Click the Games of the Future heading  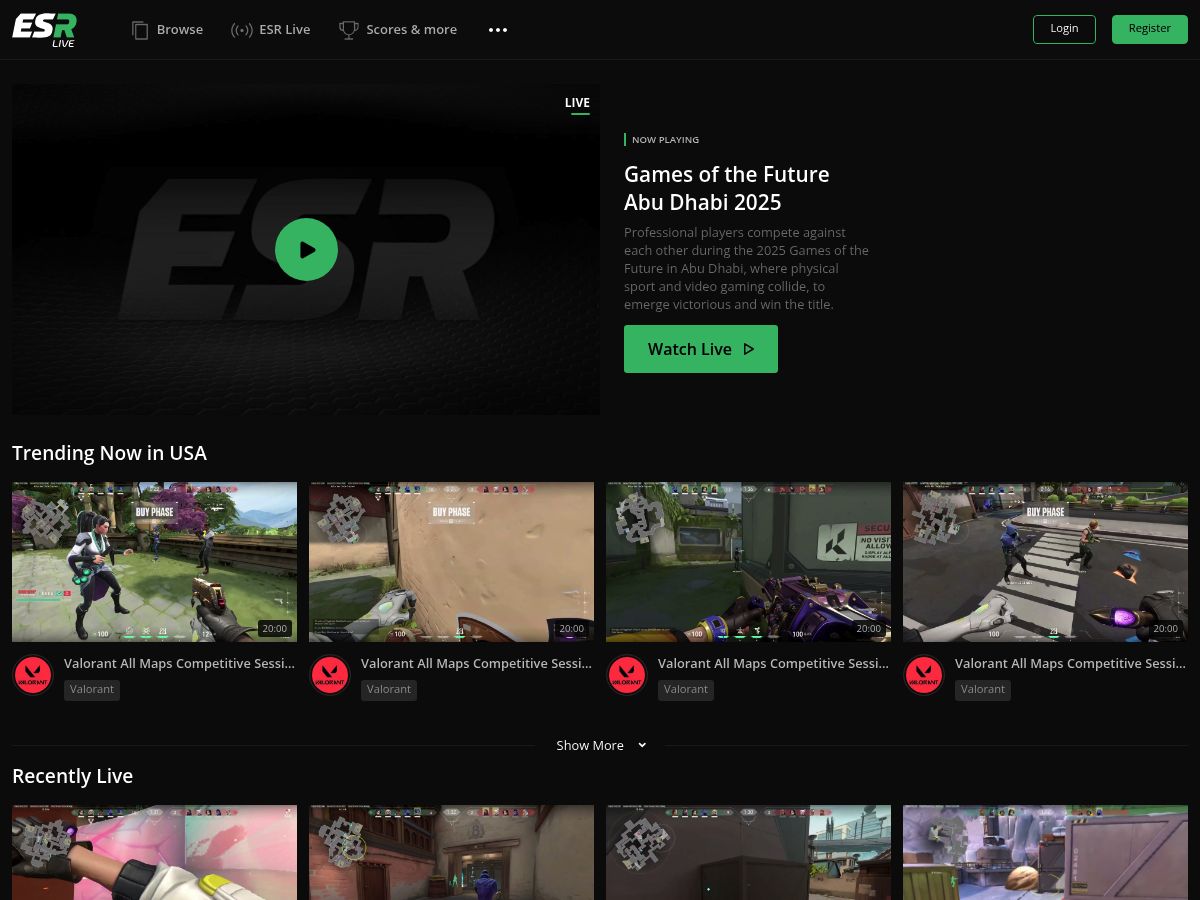click(727, 188)
